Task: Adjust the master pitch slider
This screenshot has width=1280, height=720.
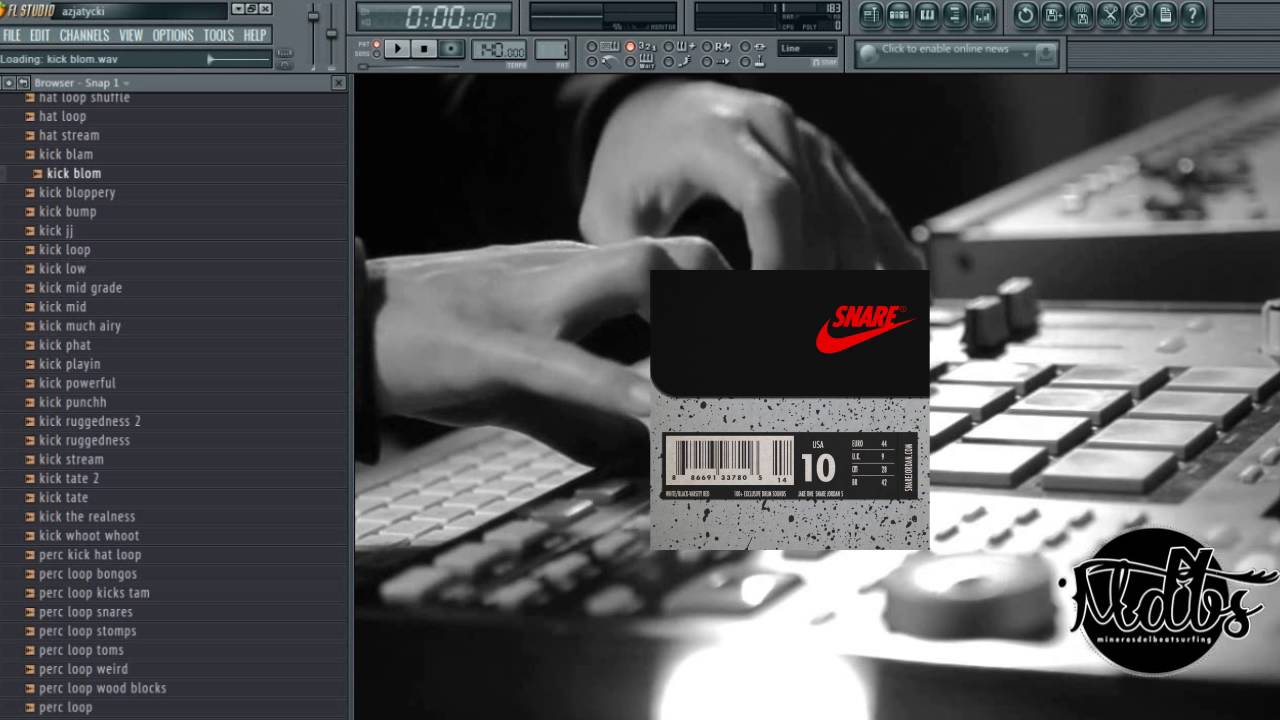Action: coord(332,32)
